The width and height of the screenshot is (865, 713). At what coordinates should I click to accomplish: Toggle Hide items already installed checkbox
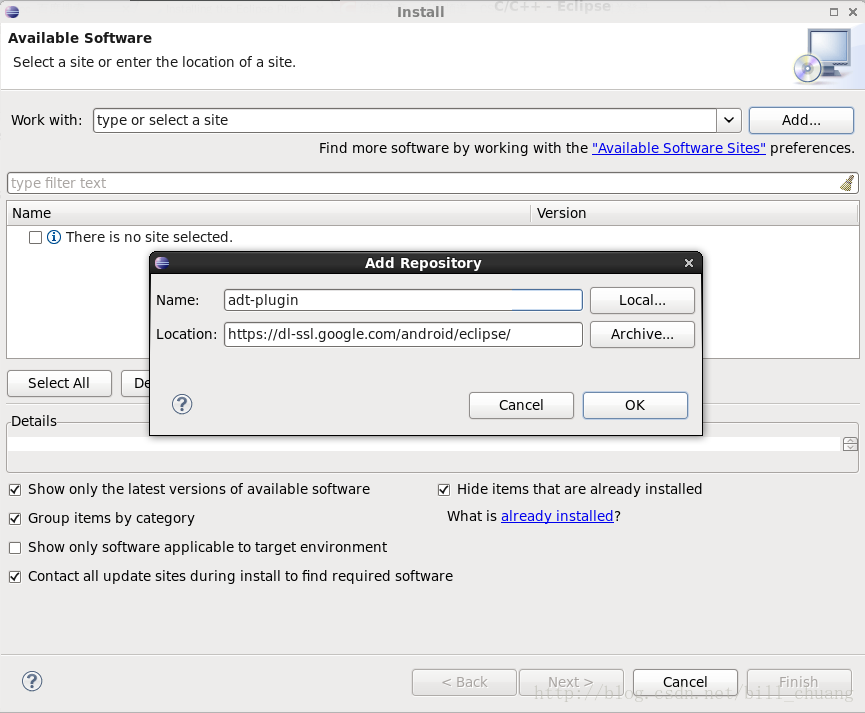444,489
